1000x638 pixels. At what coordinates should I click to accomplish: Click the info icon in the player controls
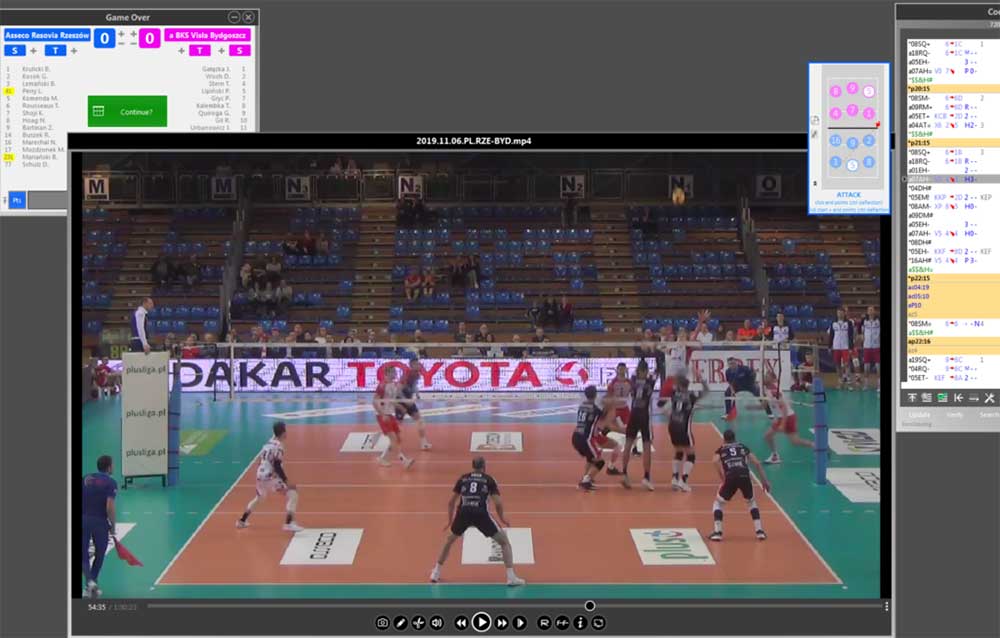point(580,622)
